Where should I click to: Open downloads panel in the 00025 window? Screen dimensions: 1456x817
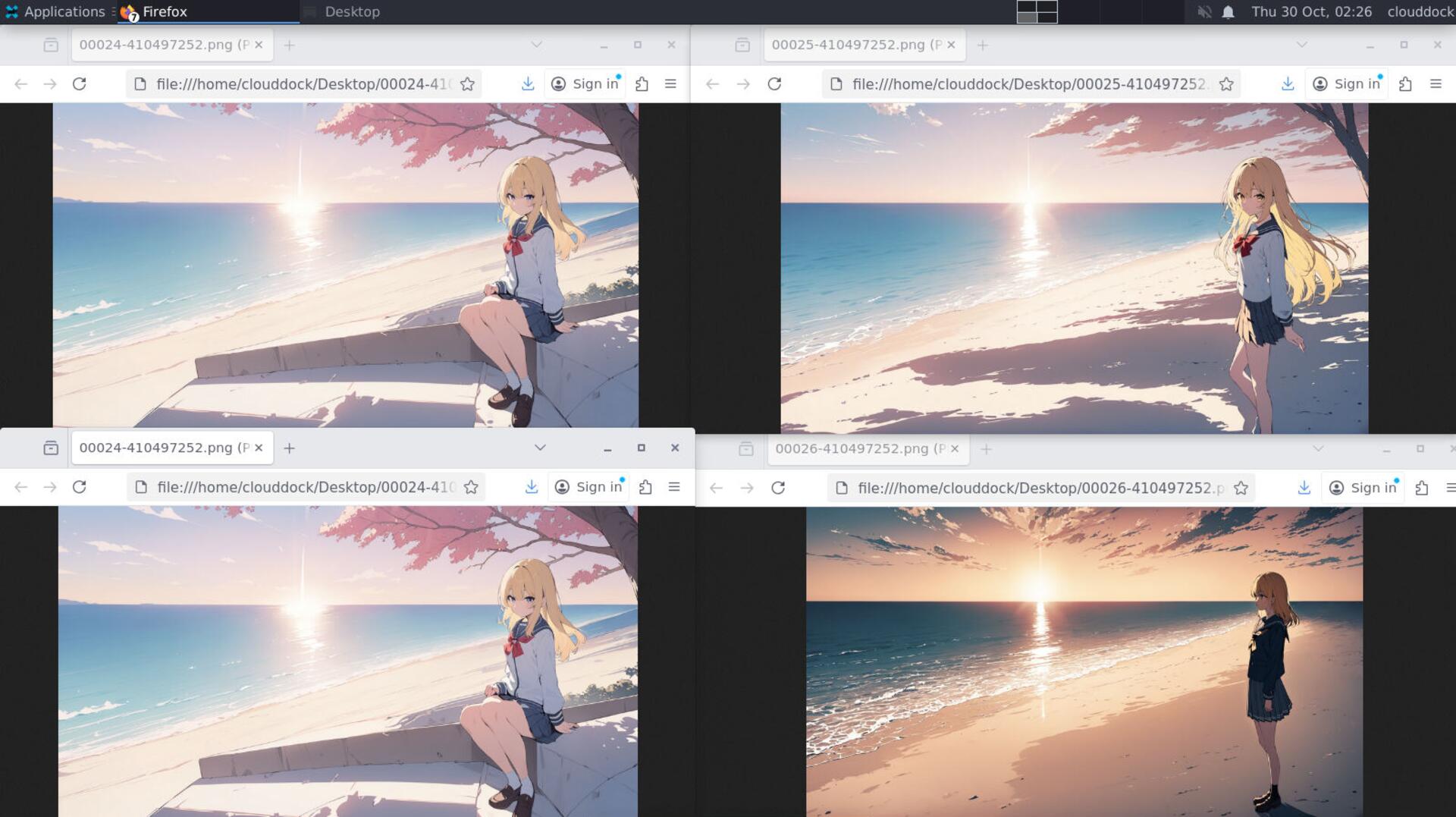(1288, 84)
